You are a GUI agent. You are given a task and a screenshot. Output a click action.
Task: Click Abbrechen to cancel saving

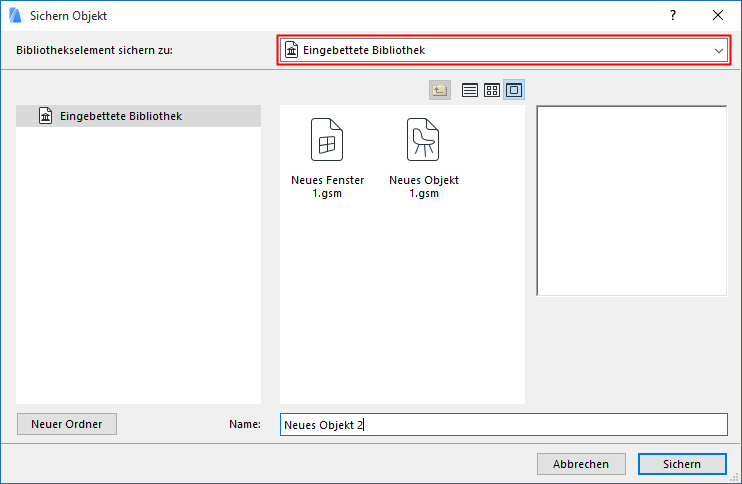(x=581, y=464)
